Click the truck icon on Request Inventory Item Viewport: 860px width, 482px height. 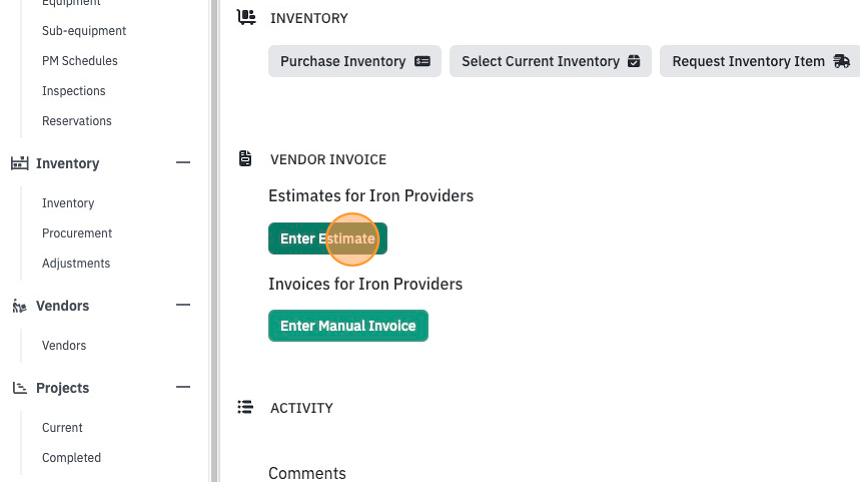pos(841,61)
